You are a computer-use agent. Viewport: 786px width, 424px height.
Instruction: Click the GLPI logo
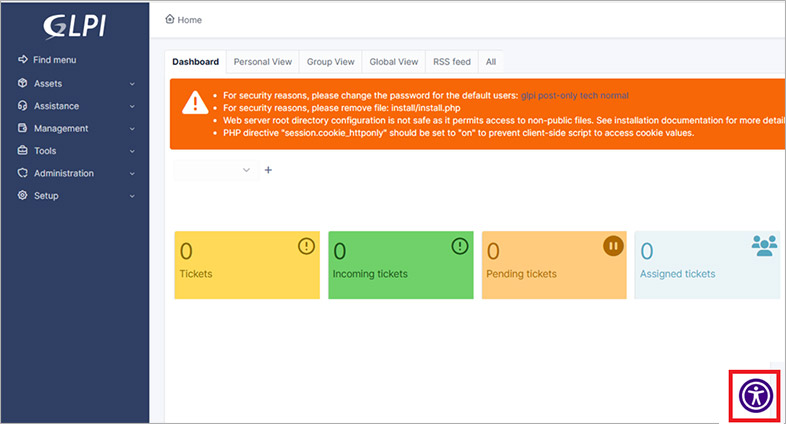tap(75, 25)
